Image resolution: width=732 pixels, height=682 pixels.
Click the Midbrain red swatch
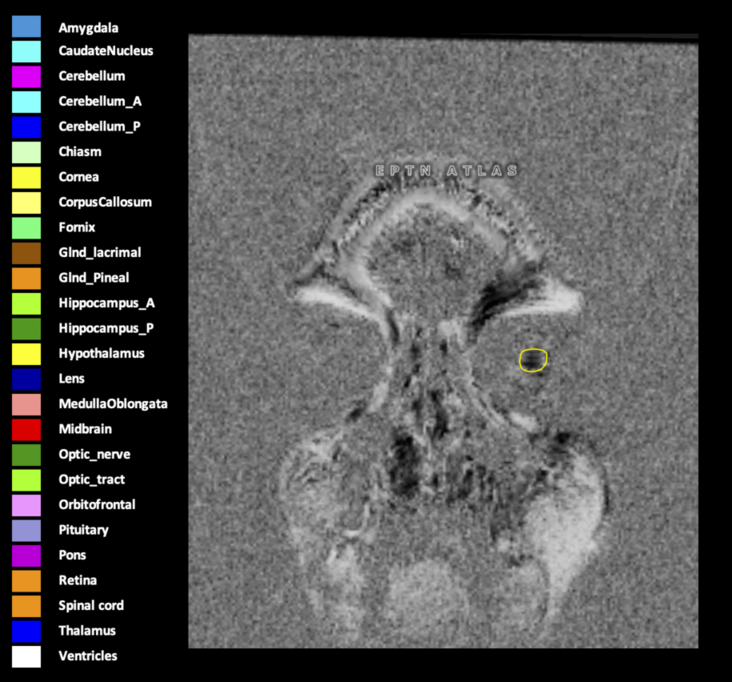point(26,429)
